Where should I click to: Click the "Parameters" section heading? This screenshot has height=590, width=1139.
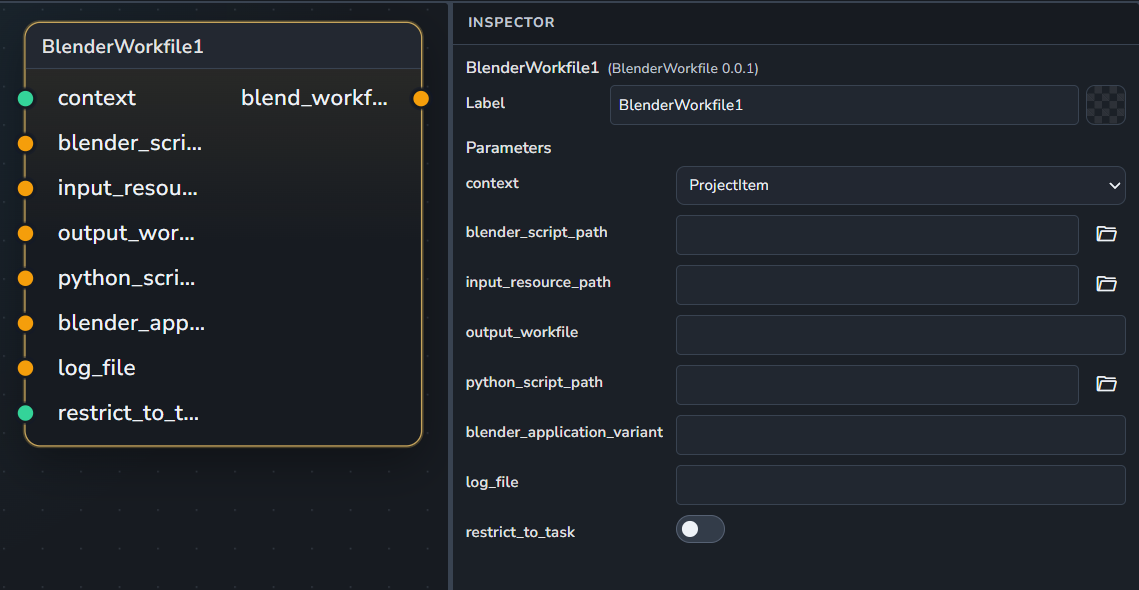coord(508,148)
